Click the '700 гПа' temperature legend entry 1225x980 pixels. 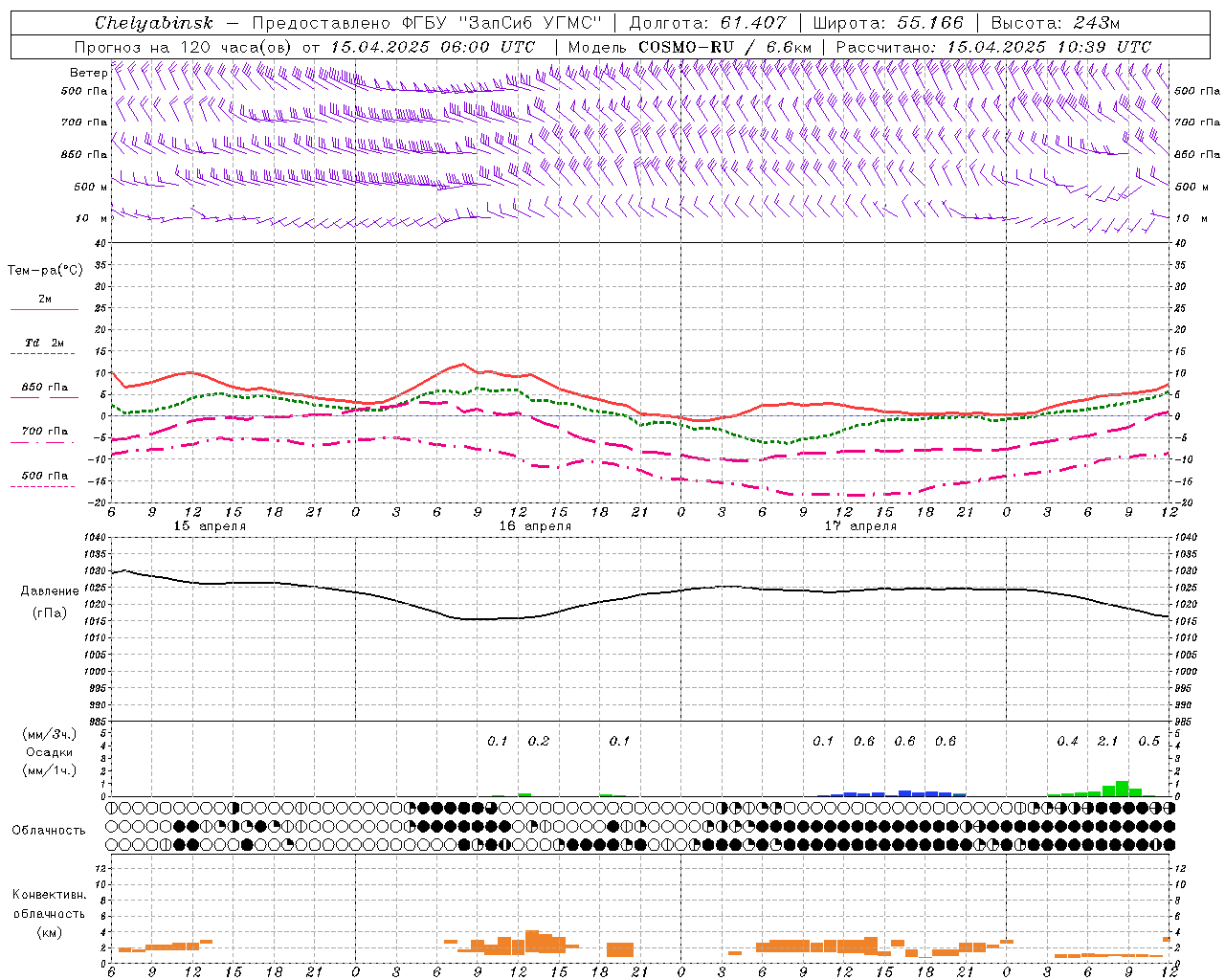(x=45, y=432)
